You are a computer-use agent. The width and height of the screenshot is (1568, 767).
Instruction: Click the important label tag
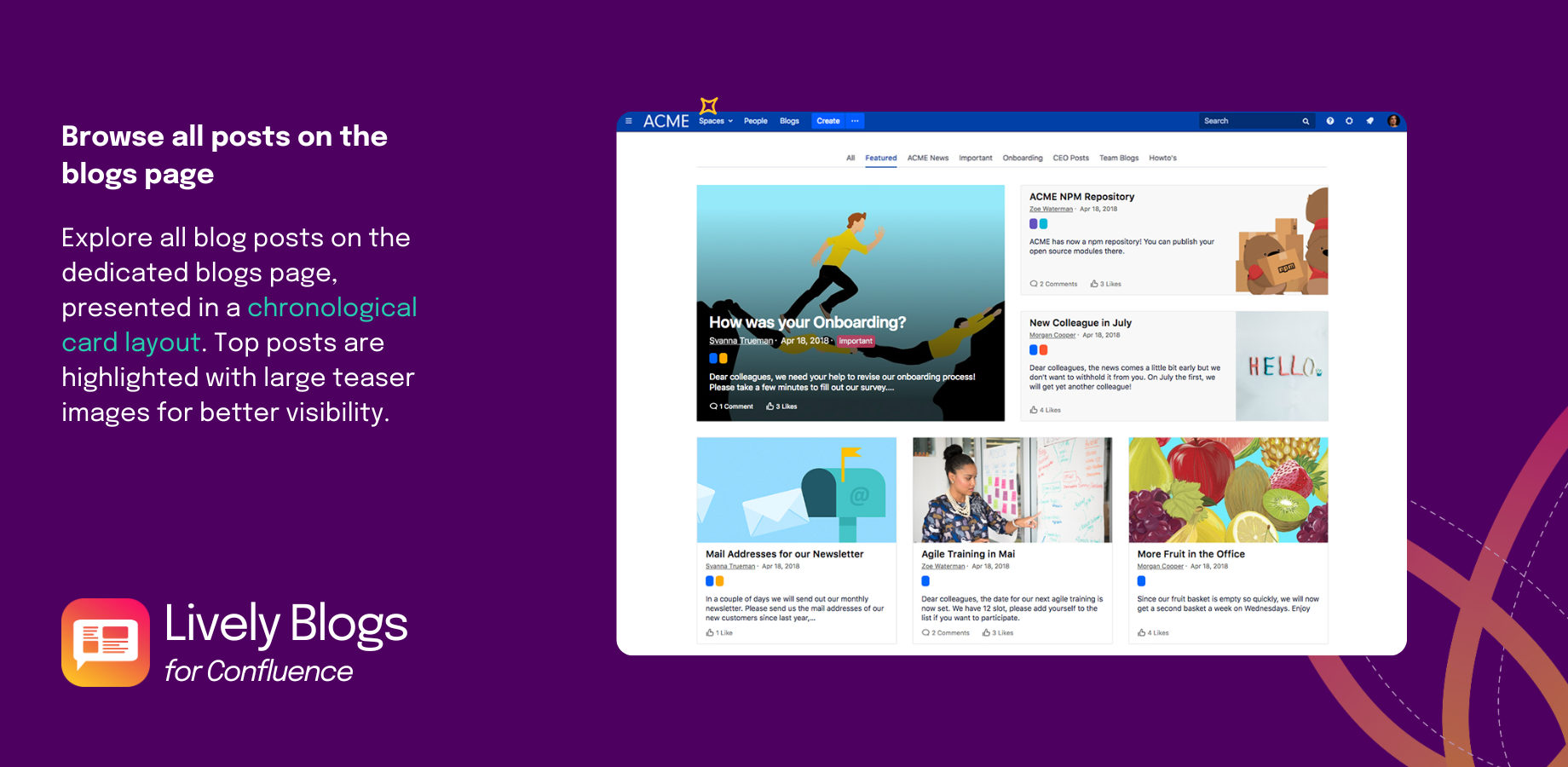pyautogui.click(x=856, y=341)
